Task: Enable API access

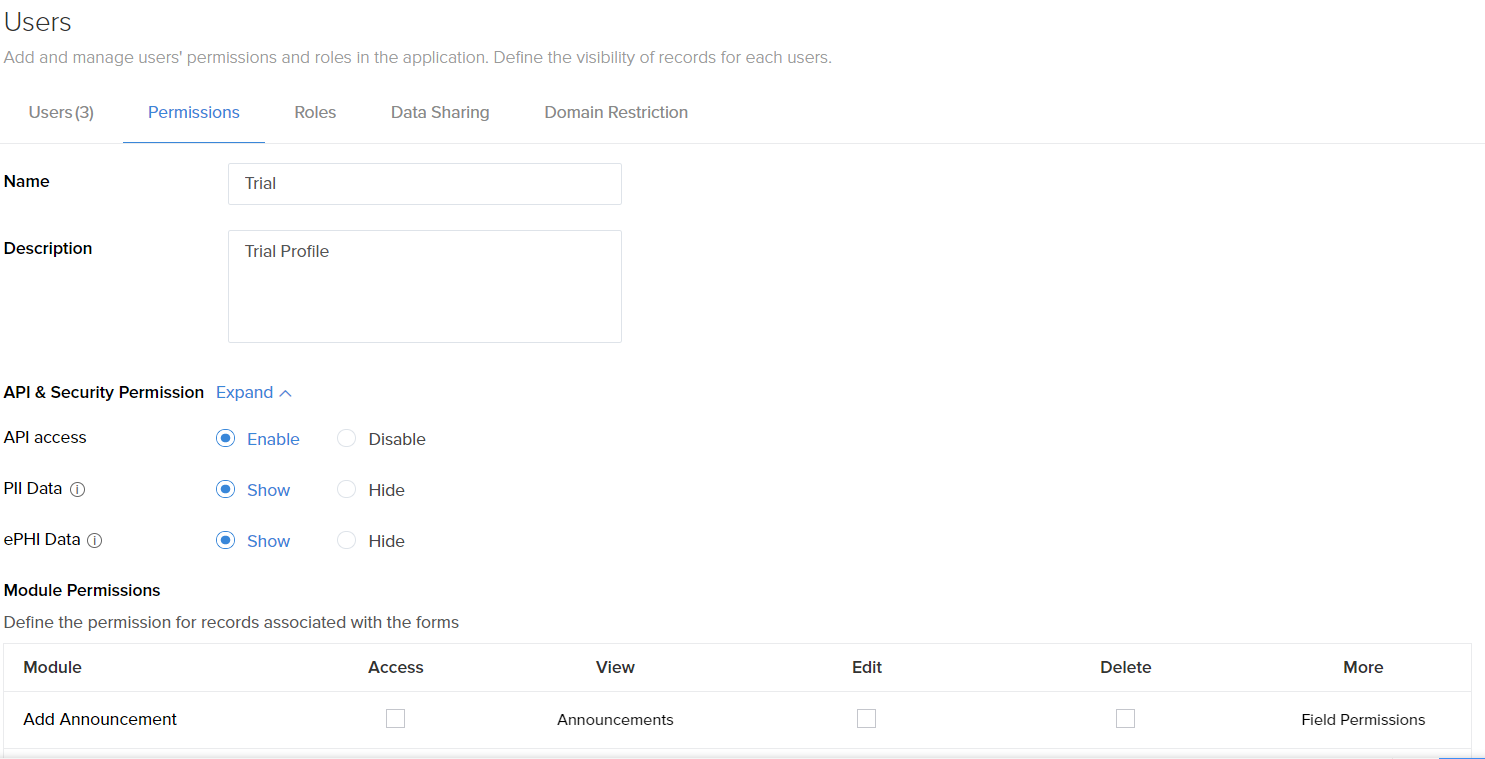Action: 225,438
